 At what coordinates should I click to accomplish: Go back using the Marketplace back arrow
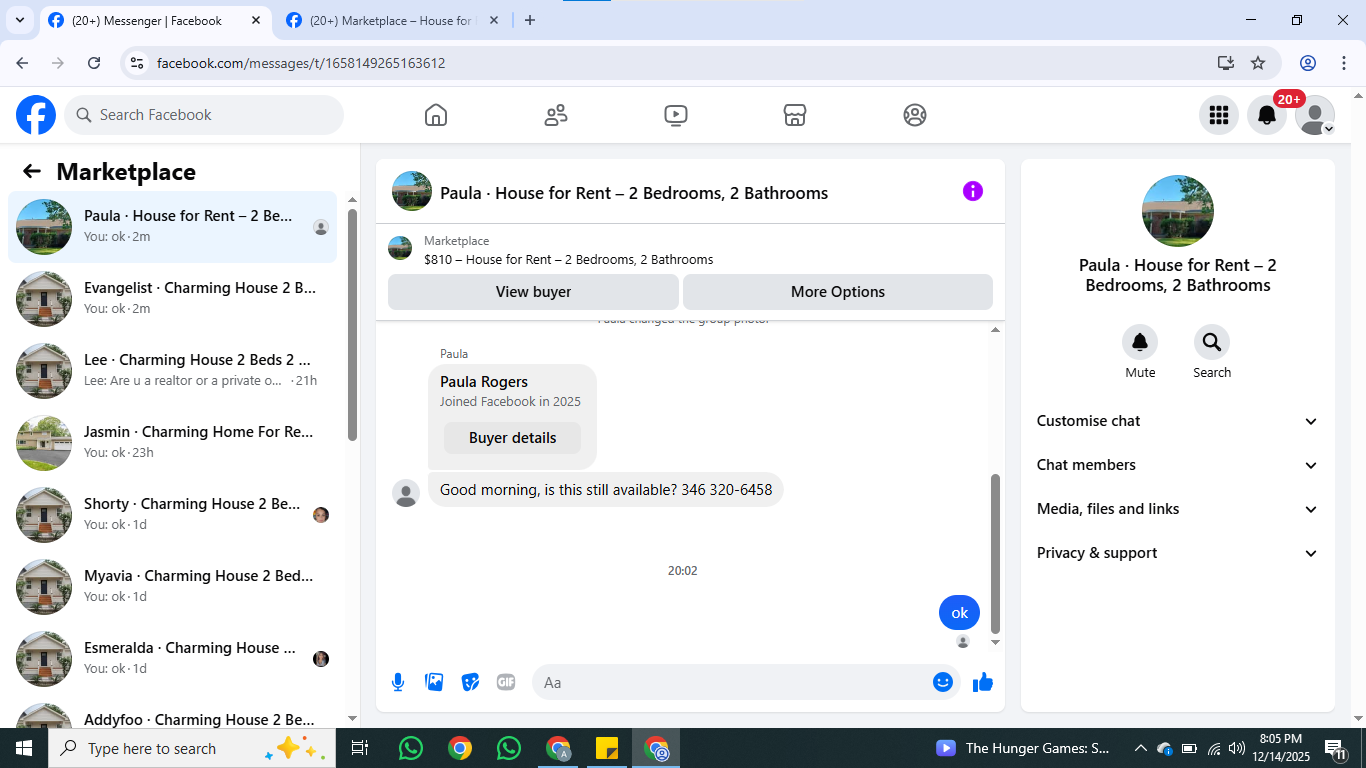click(32, 172)
